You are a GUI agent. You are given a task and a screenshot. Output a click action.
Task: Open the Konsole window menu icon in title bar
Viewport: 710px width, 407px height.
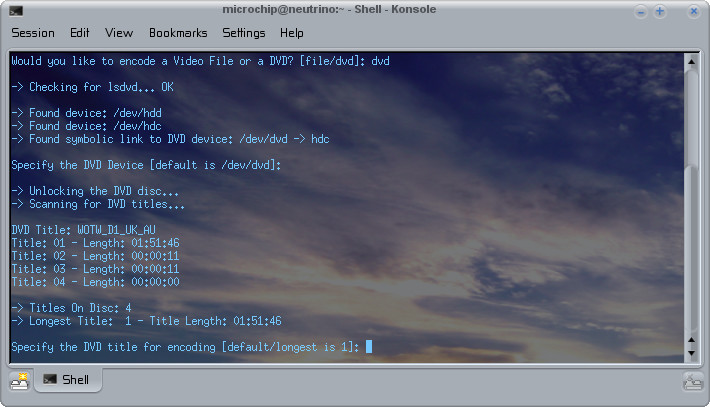coord(16,11)
